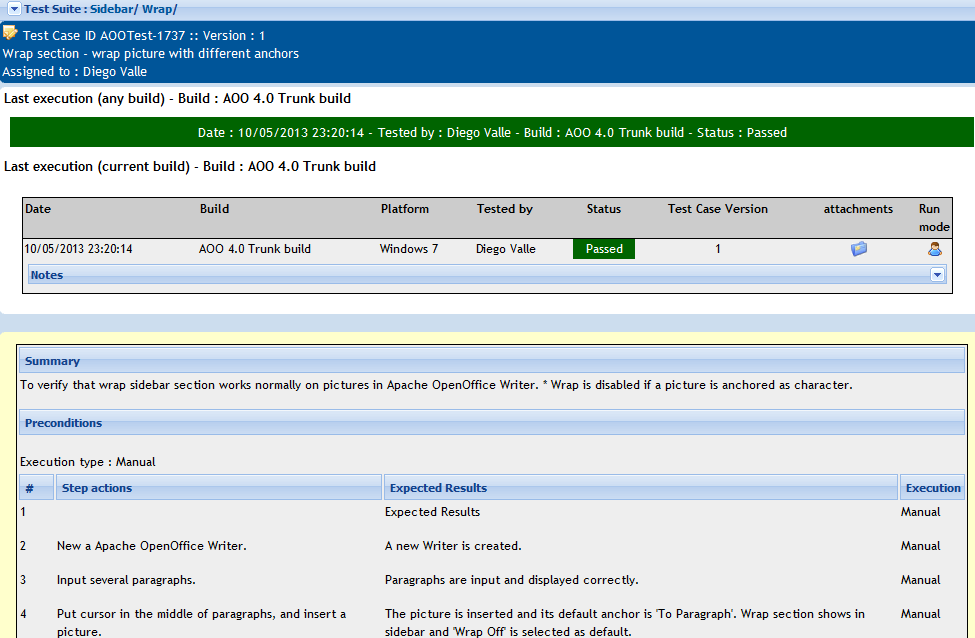Click the green last execution status banner

tap(492, 132)
